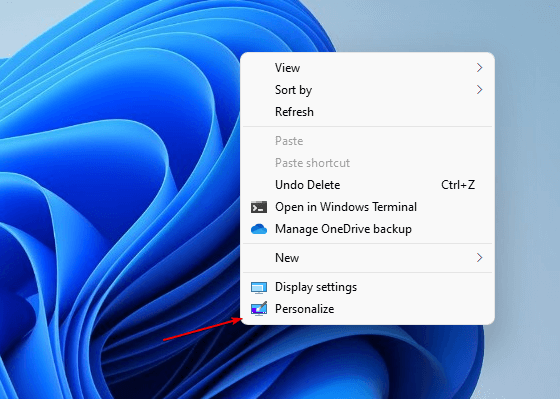The width and height of the screenshot is (560, 399).
Task: Choose Manage OneDrive backup entry
Action: (x=367, y=229)
